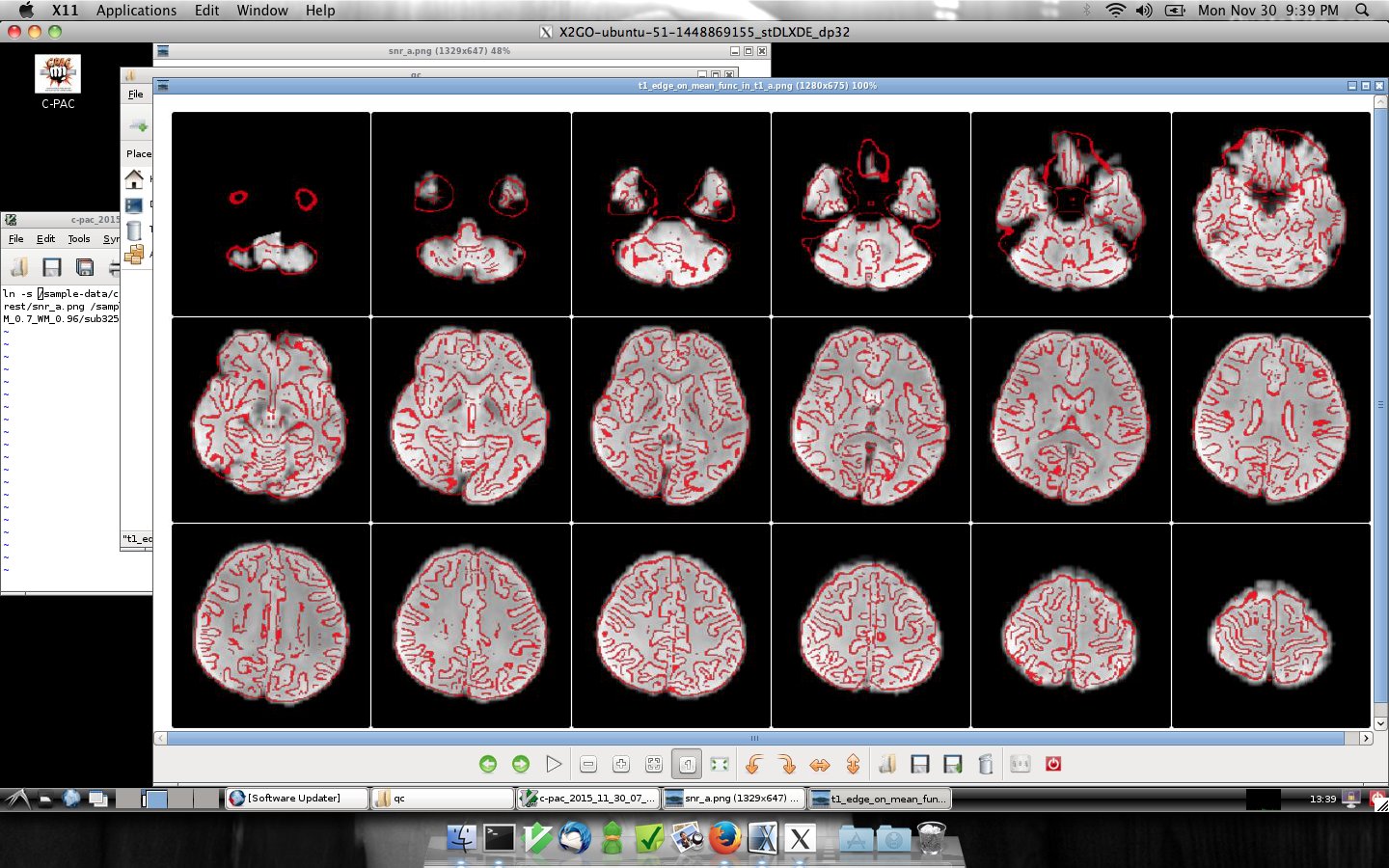Open macOS Spotlight search icon
This screenshot has width=1389, height=868.
(x=1362, y=10)
